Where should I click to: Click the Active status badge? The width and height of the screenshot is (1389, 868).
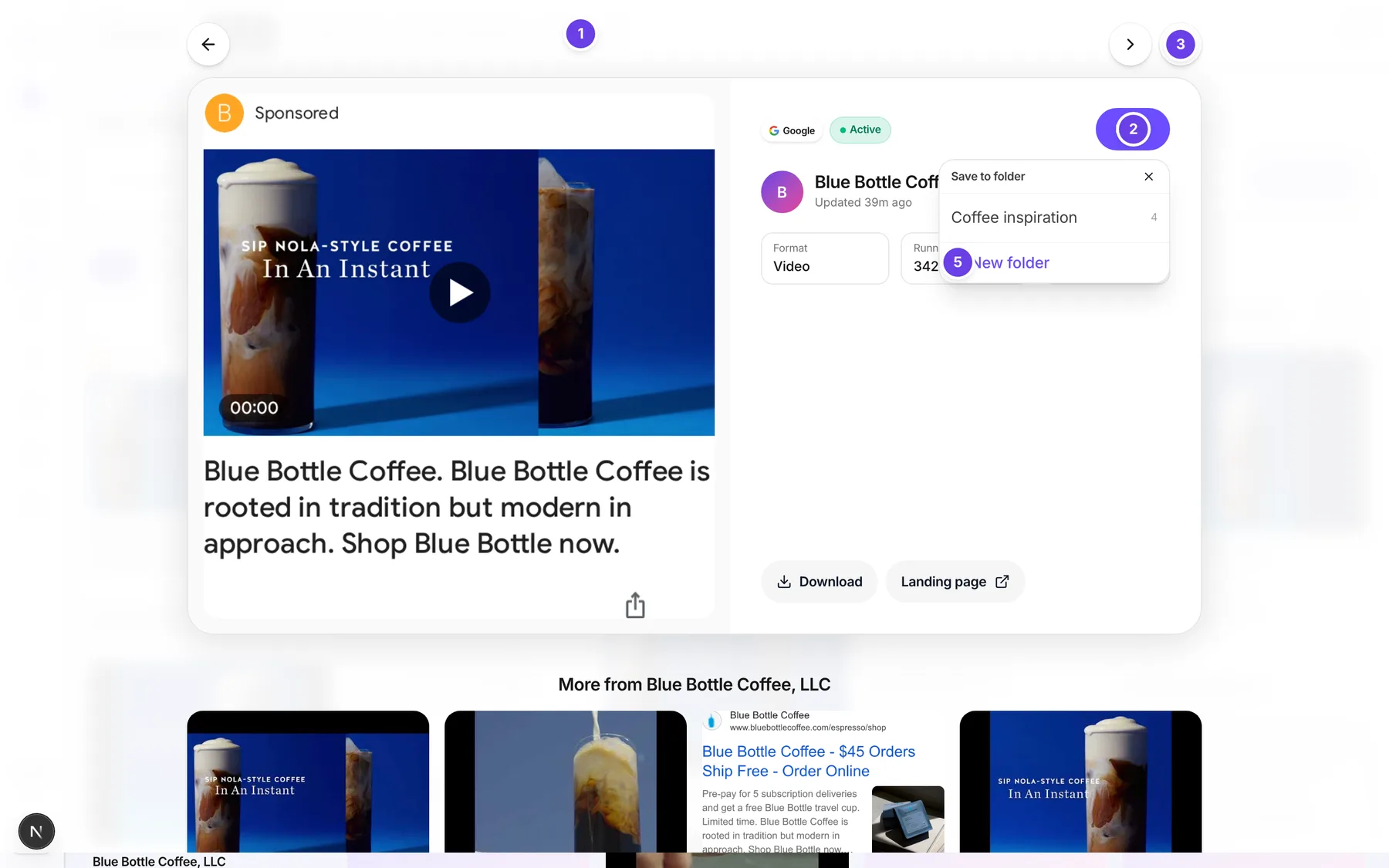click(x=860, y=130)
